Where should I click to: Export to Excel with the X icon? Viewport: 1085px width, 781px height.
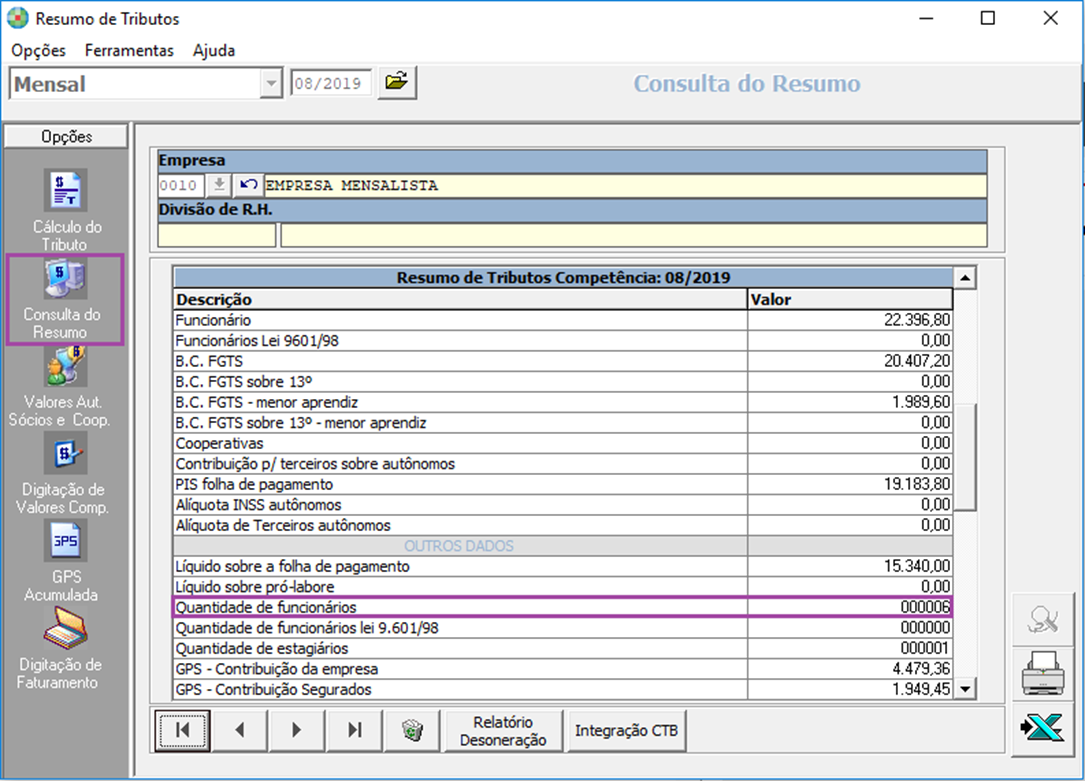click(x=1043, y=728)
